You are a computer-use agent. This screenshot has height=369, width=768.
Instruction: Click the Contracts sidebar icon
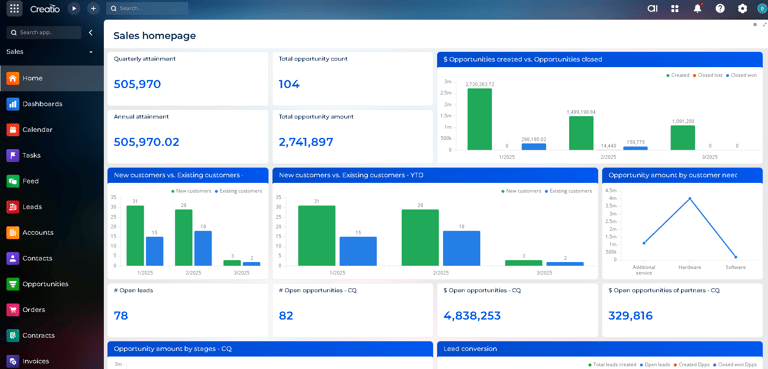click(x=13, y=336)
